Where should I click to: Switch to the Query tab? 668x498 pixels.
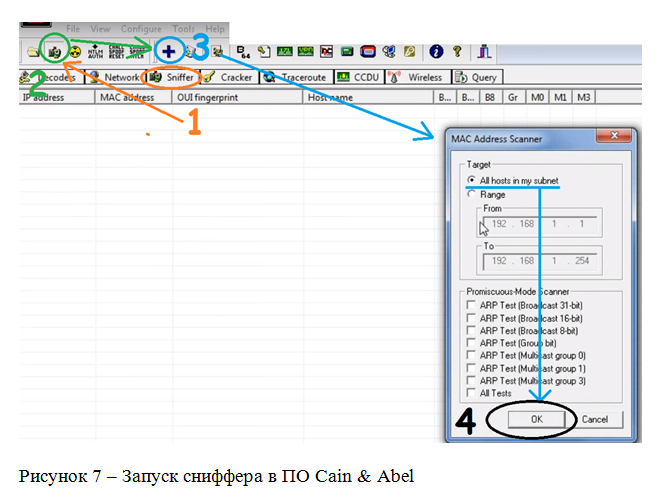477,78
